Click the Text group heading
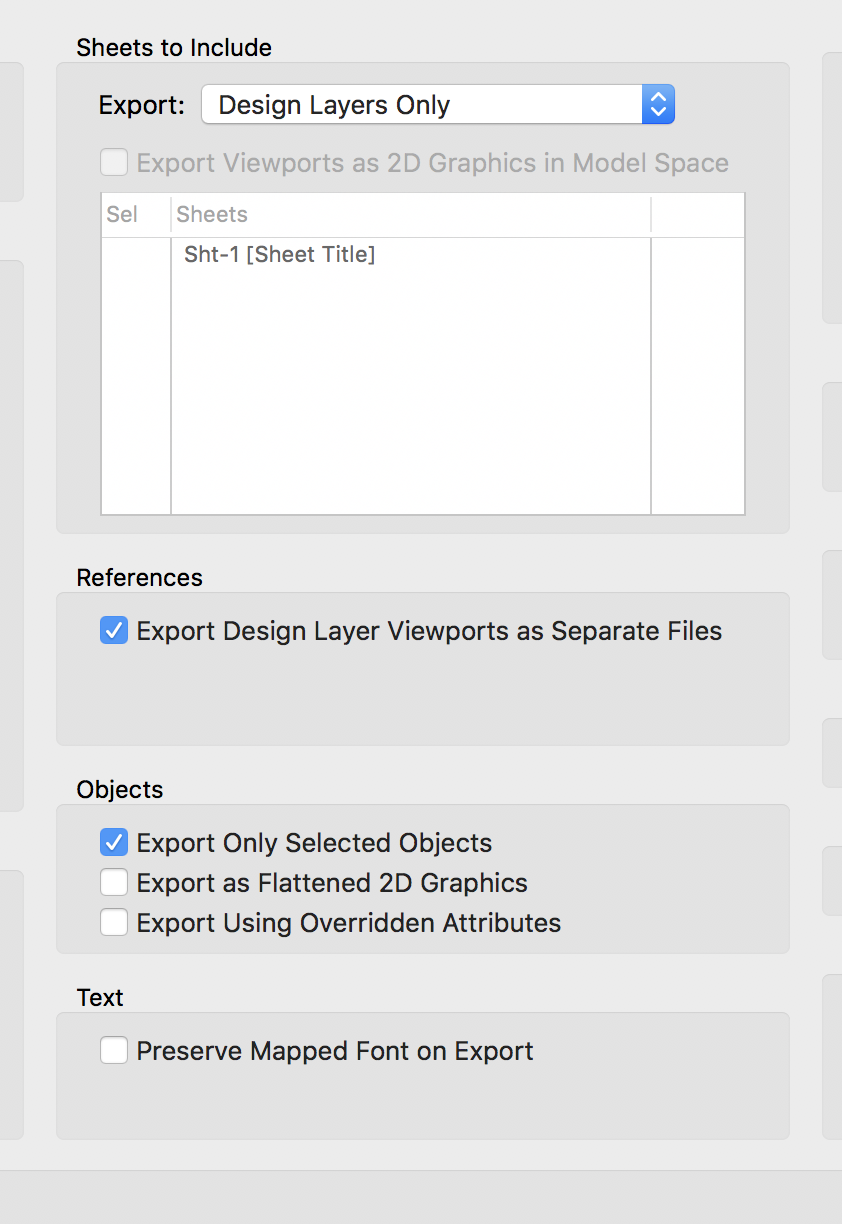The image size is (842, 1224). click(x=100, y=998)
